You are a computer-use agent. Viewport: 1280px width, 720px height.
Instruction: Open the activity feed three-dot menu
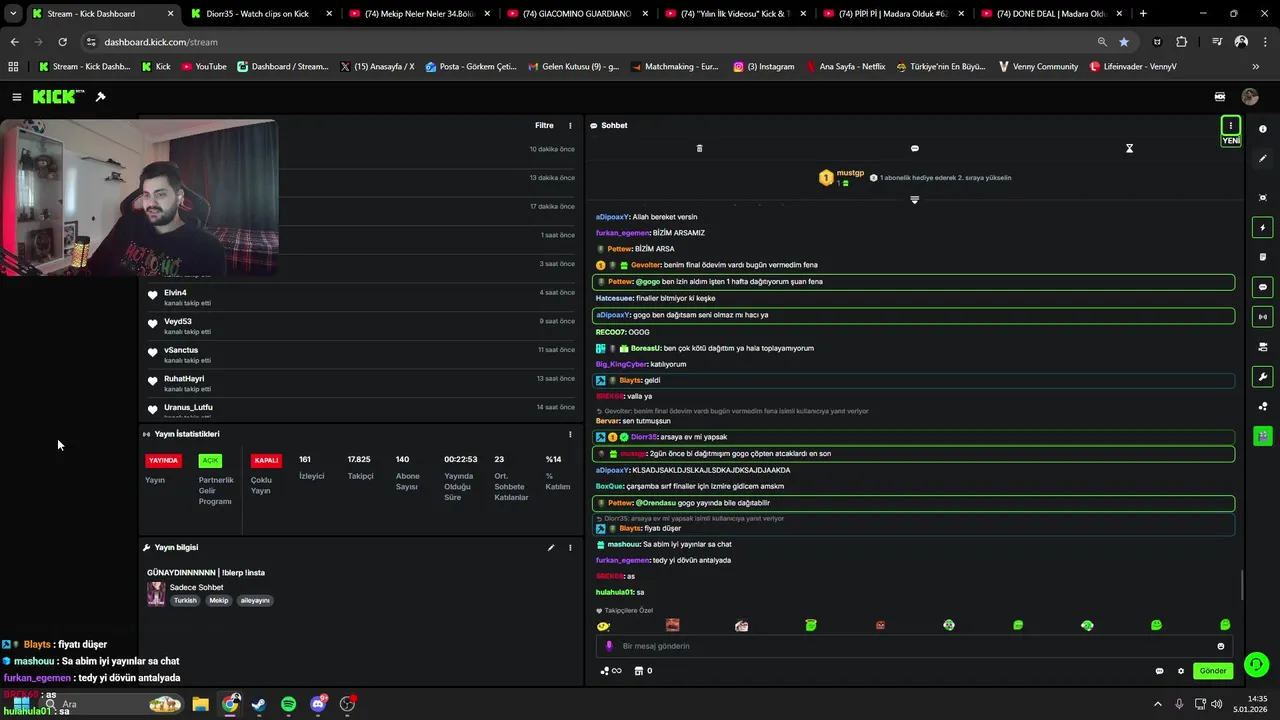pos(570,126)
